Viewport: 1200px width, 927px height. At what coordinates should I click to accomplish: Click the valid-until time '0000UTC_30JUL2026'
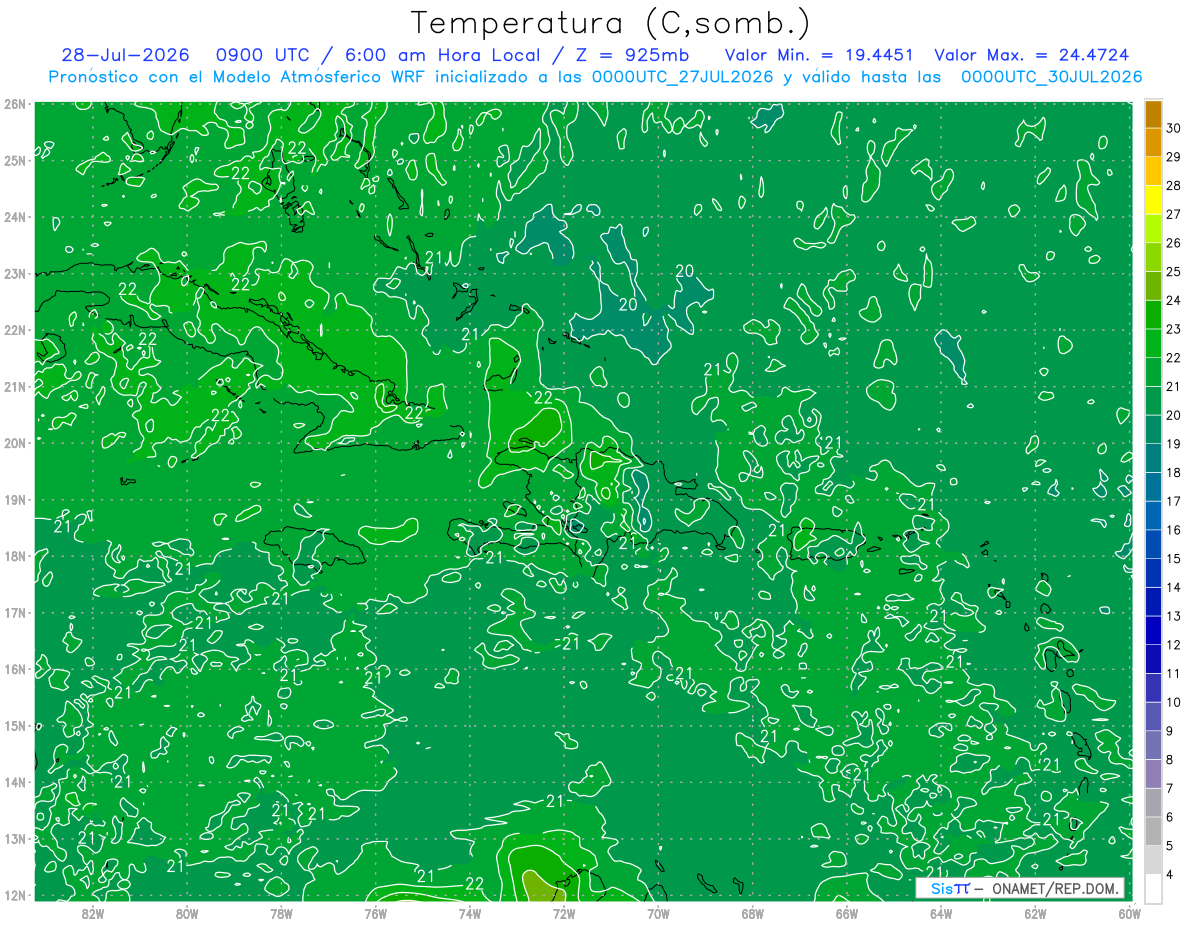pyautogui.click(x=1052, y=77)
